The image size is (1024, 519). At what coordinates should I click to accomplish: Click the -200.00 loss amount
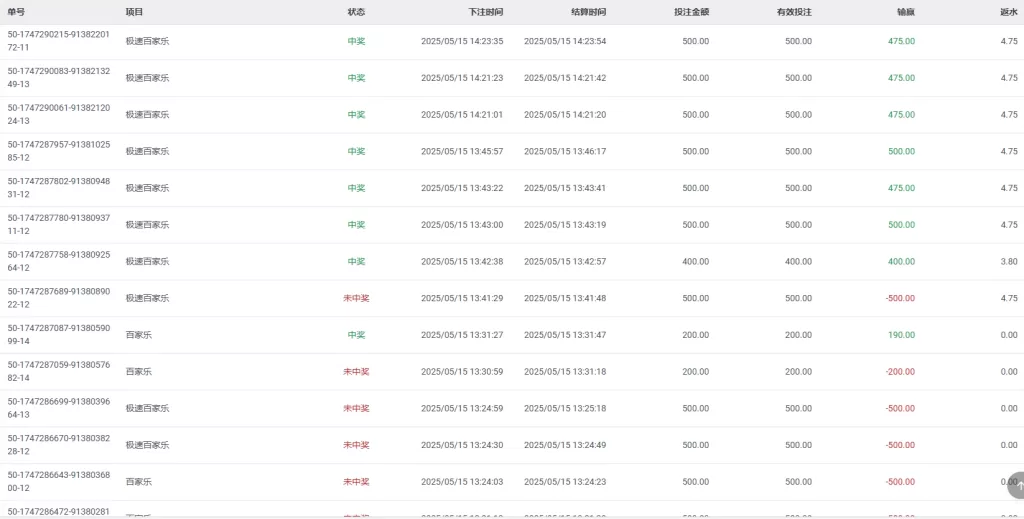click(900, 372)
